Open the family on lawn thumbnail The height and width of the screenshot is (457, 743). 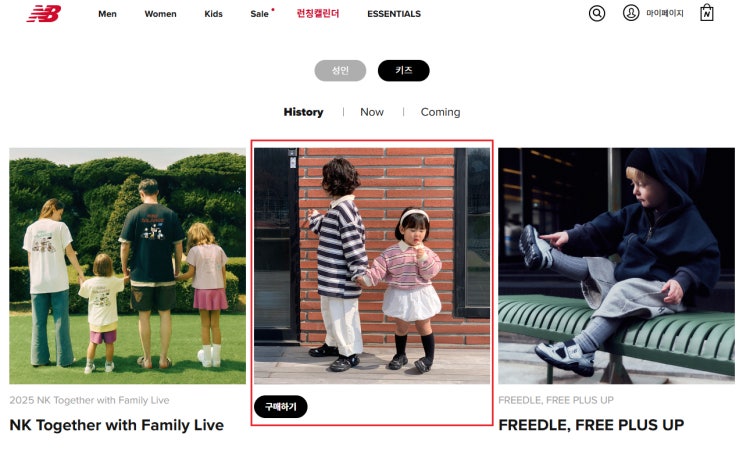(127, 266)
